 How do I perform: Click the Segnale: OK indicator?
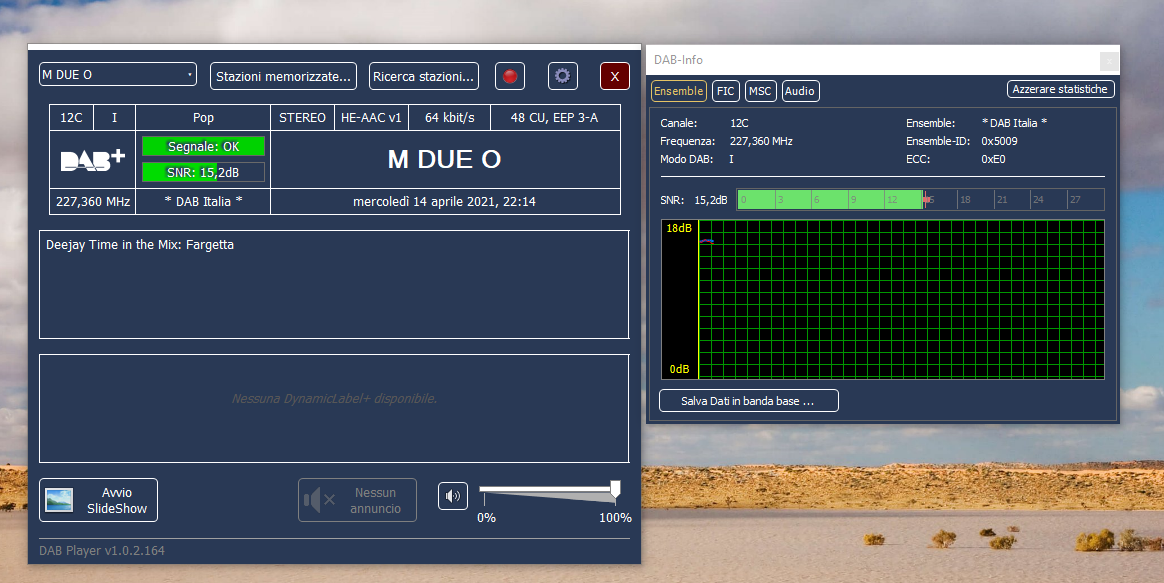pos(203,146)
